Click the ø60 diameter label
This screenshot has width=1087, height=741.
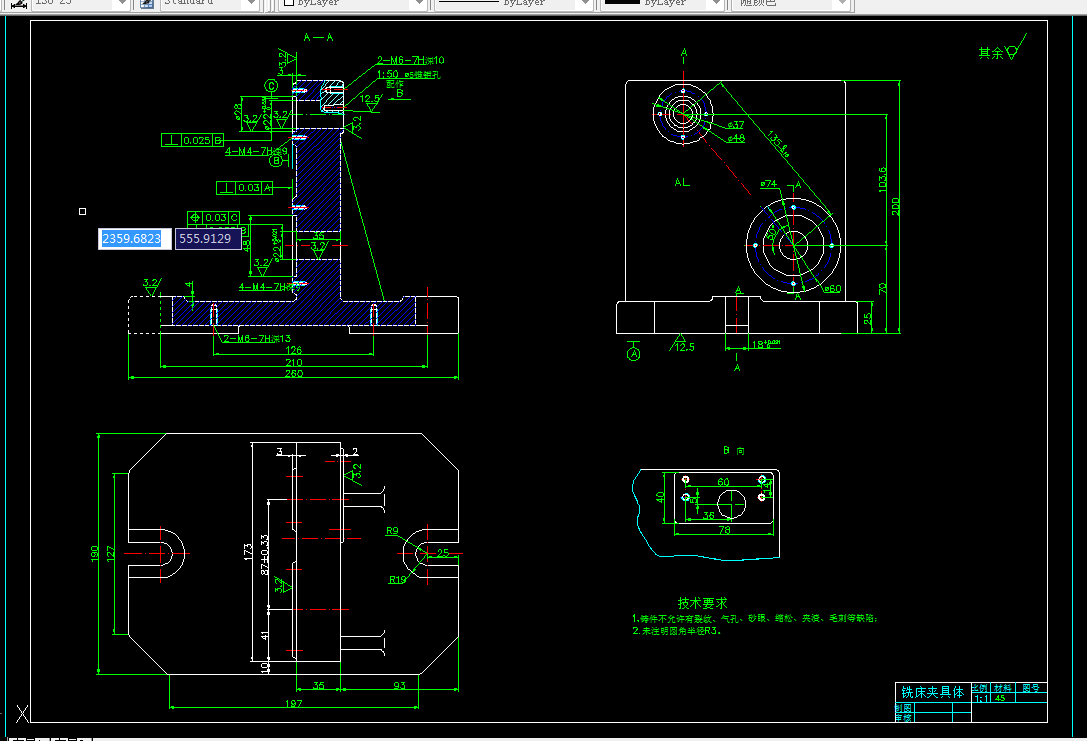[x=833, y=289]
